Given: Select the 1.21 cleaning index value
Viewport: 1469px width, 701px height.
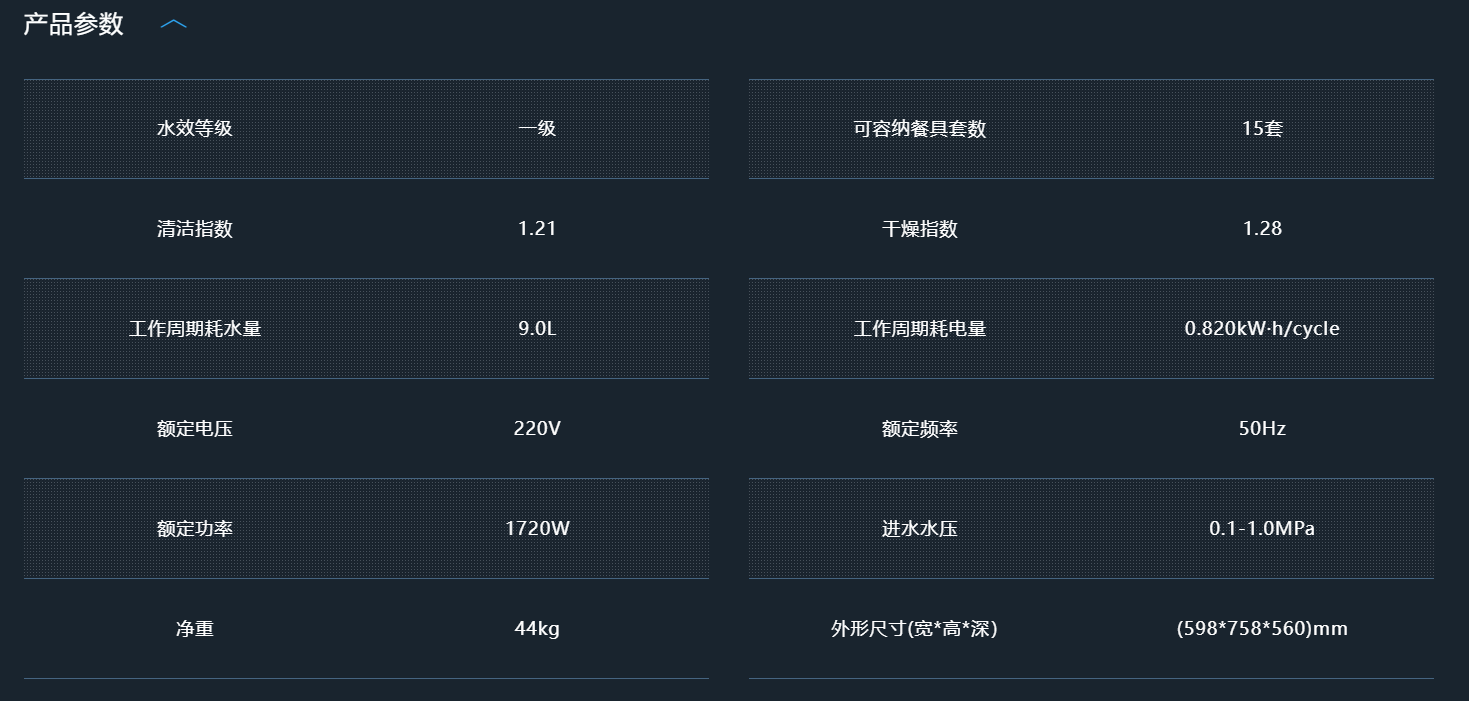Looking at the screenshot, I should point(537,229).
